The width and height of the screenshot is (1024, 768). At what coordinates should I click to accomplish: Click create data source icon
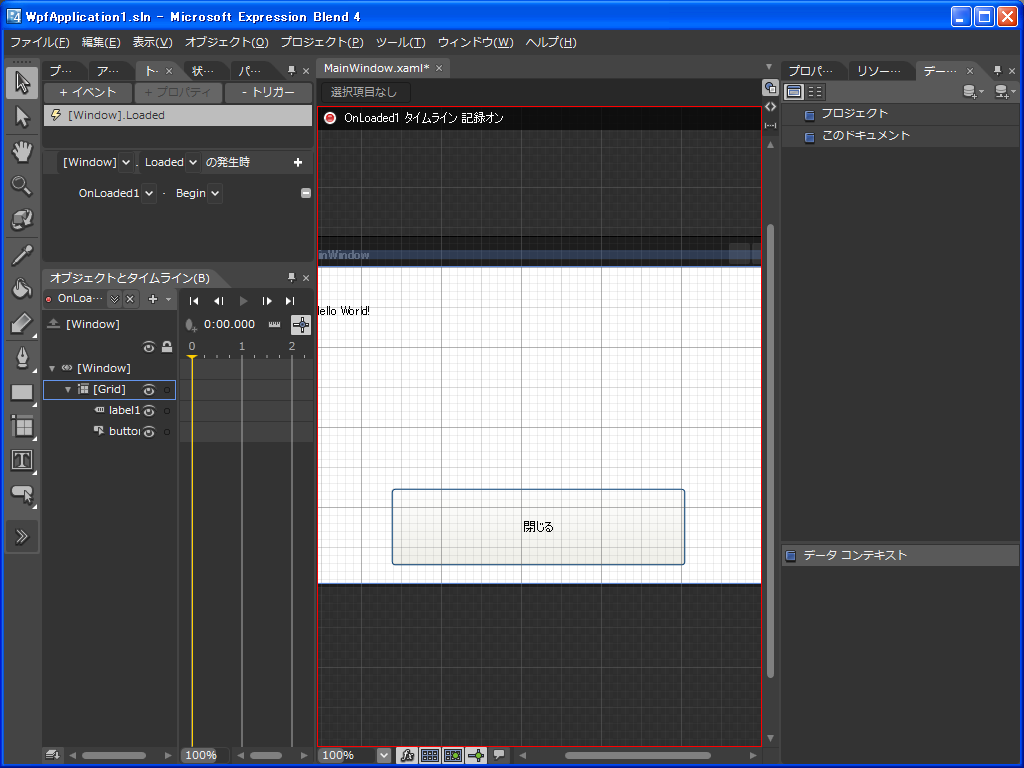coord(1004,92)
